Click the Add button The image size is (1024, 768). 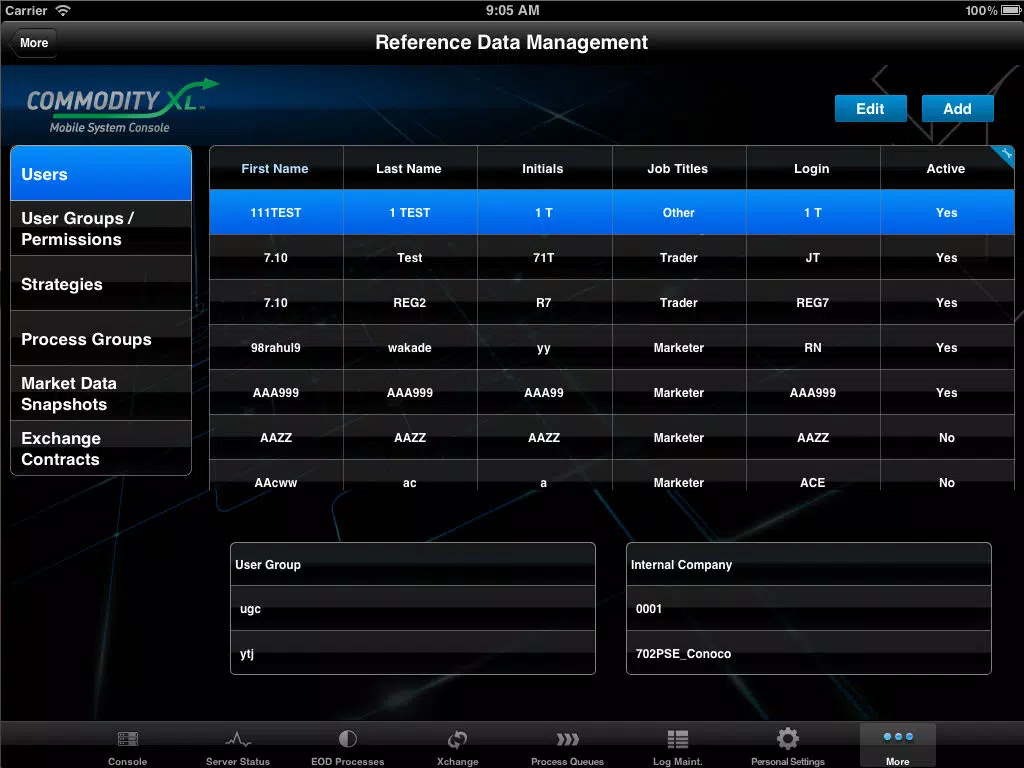tap(957, 108)
